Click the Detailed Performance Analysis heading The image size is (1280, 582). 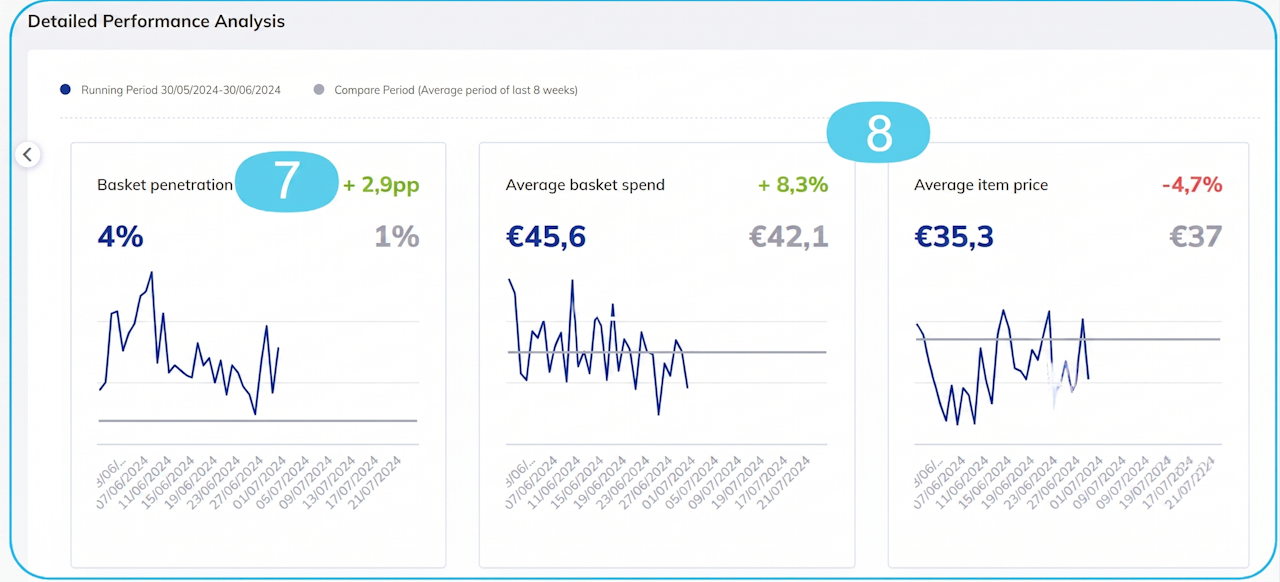[156, 21]
